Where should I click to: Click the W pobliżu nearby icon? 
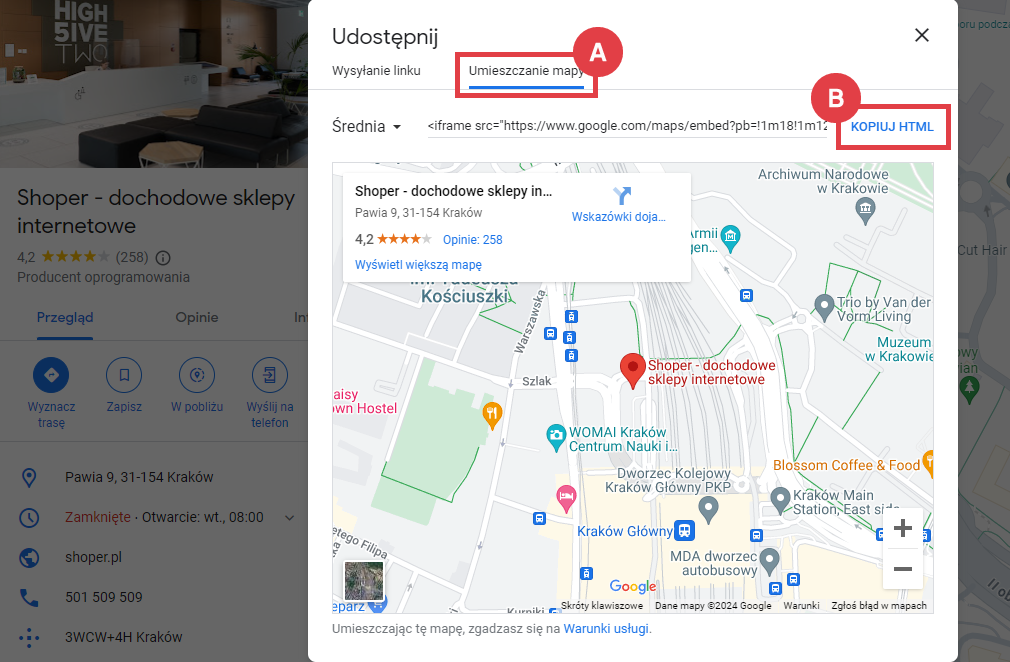(196, 375)
